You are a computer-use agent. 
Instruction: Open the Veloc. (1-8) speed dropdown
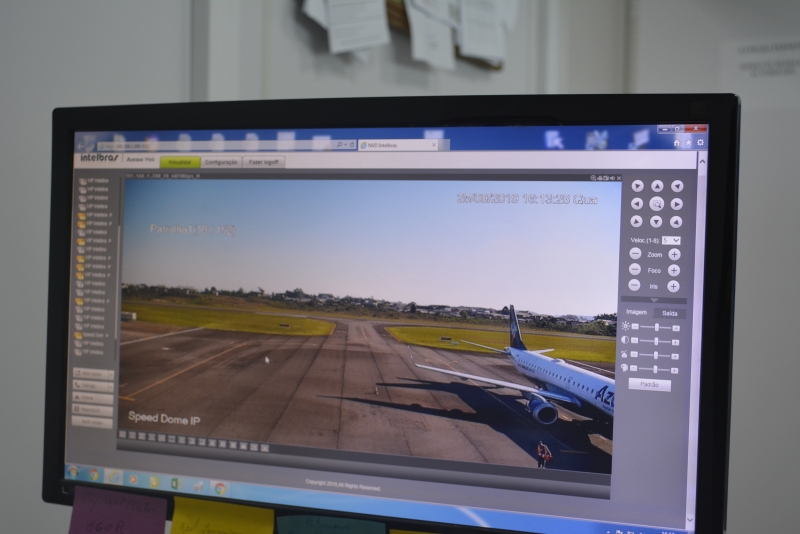point(670,240)
